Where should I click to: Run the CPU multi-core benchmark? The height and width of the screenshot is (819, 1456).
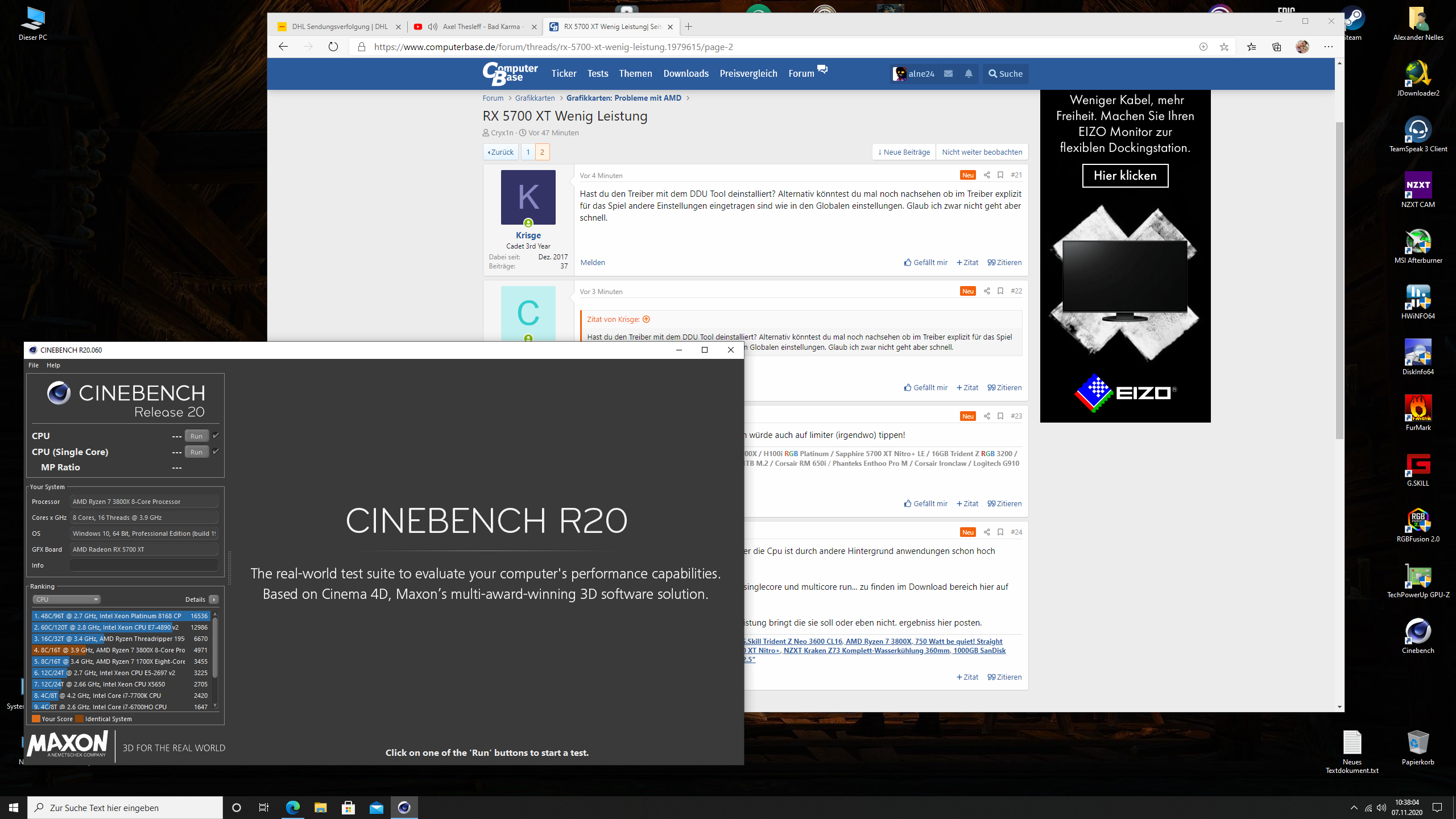(196, 436)
